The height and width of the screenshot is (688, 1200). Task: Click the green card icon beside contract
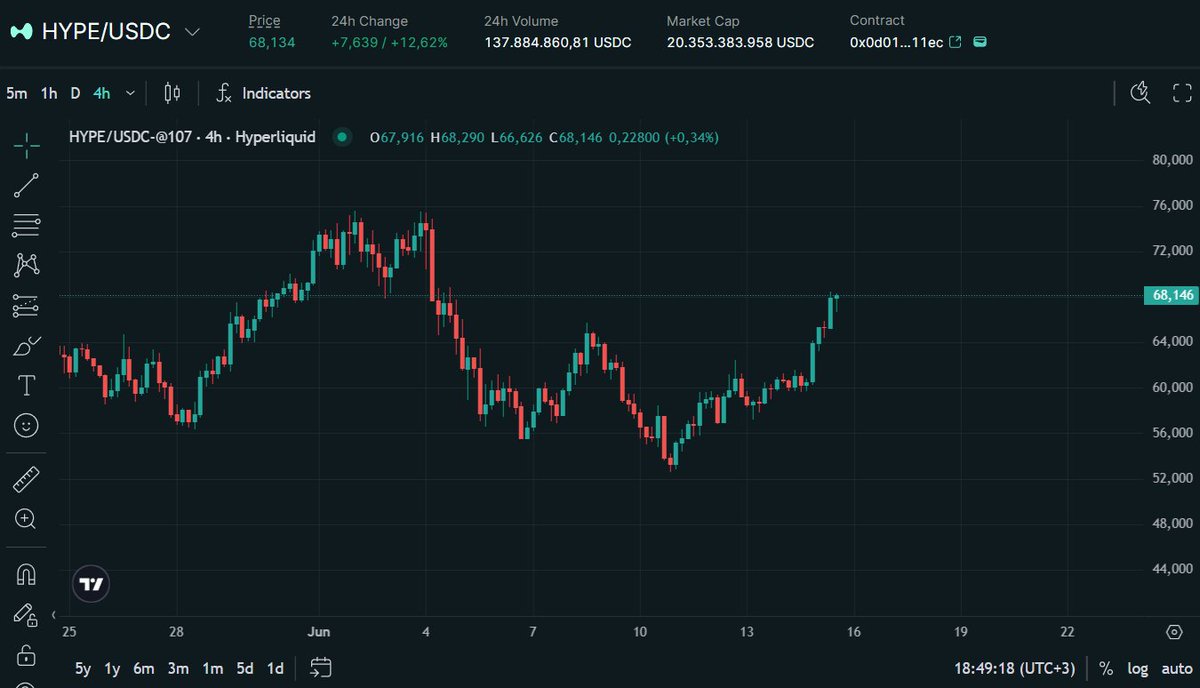980,42
